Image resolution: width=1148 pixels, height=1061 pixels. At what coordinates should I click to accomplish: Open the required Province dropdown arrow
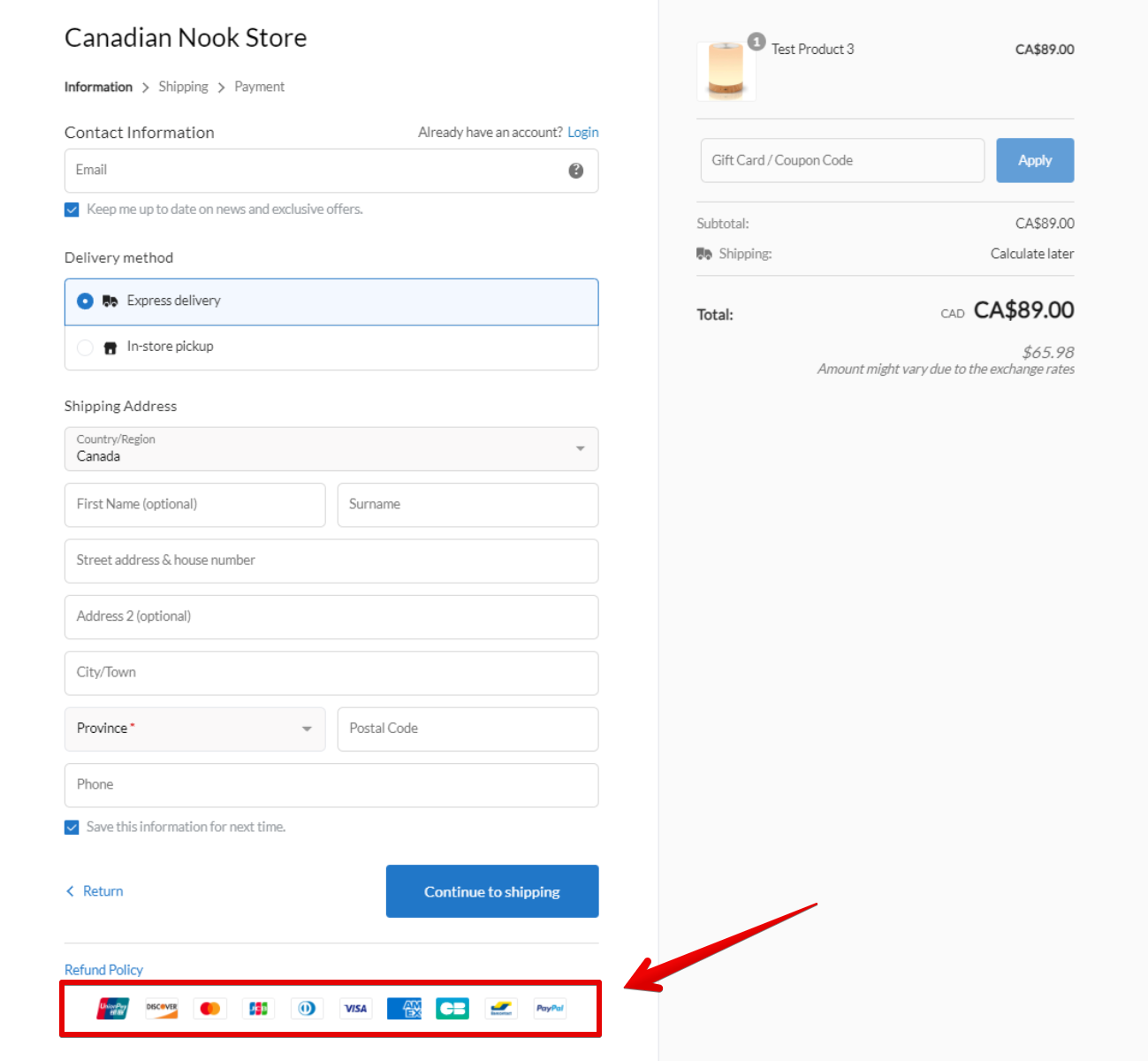306,729
